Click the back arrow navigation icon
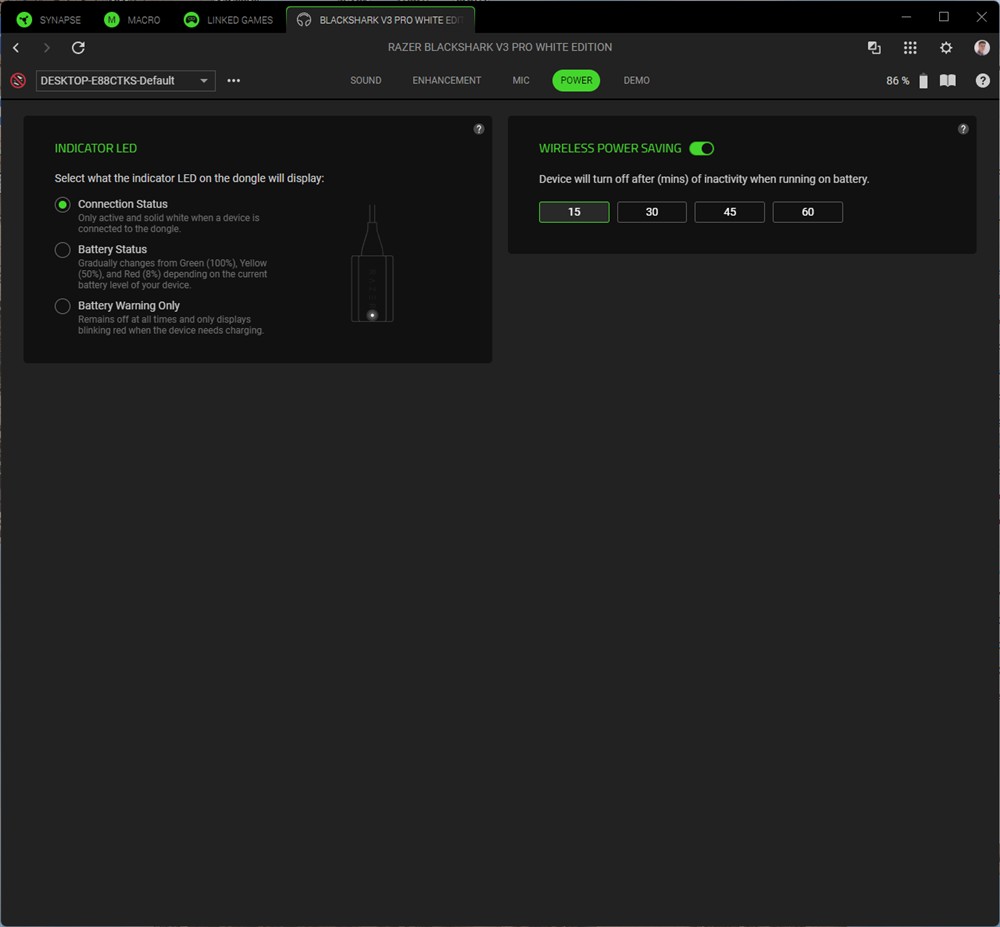Viewport: 1000px width, 927px height. click(16, 48)
